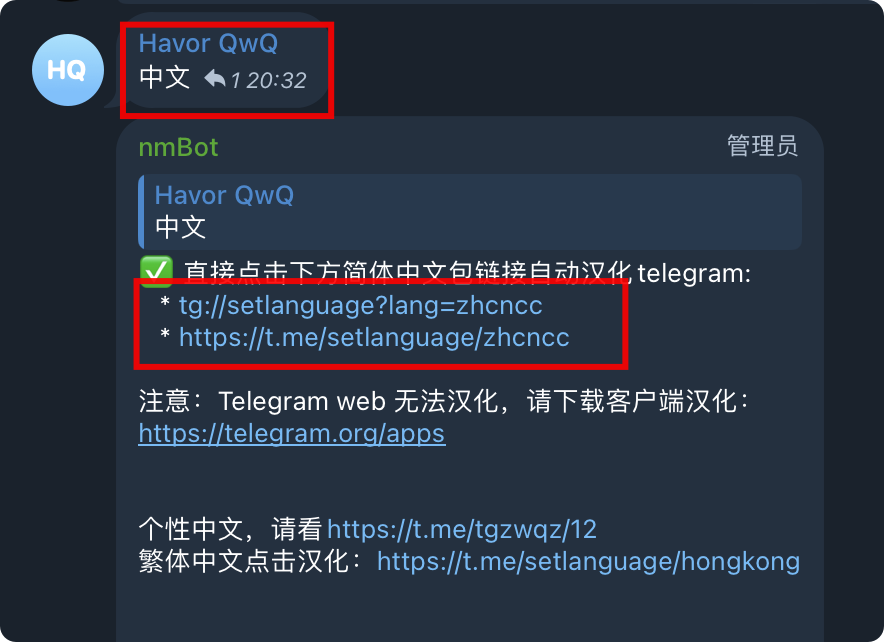Click the nmBot sender name
The image size is (884, 642).
(x=178, y=148)
